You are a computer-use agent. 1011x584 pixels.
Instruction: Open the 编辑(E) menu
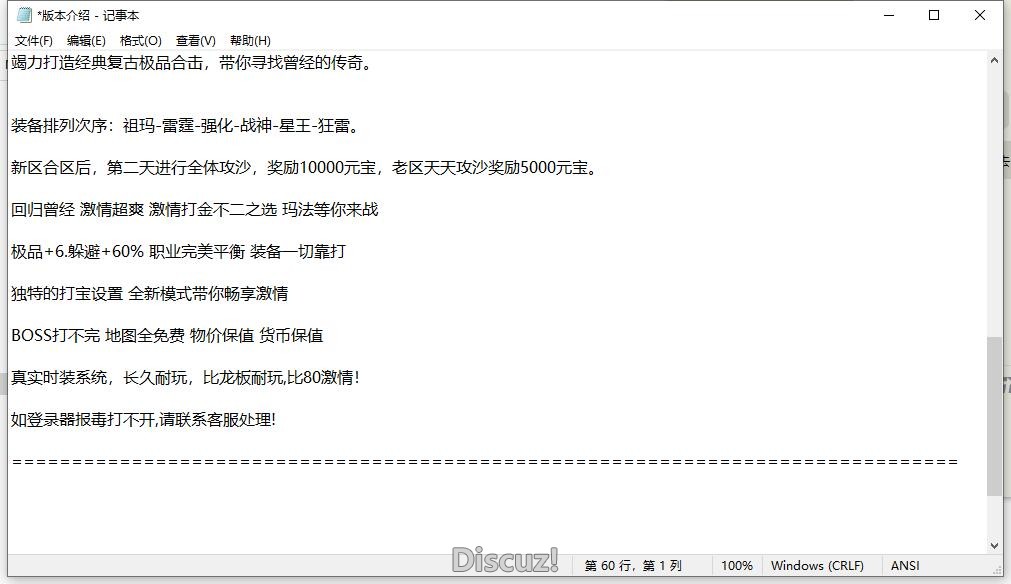pyautogui.click(x=85, y=40)
